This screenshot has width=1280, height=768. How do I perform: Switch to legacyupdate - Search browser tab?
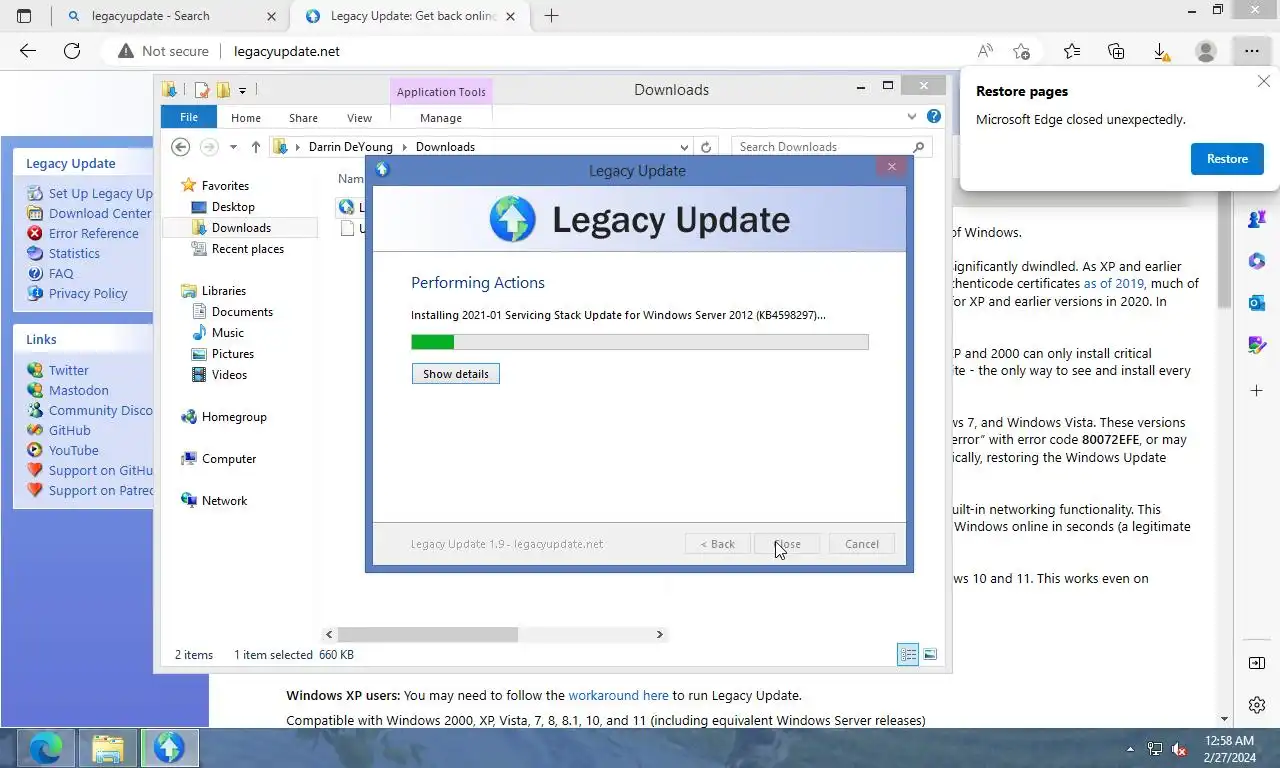169,16
